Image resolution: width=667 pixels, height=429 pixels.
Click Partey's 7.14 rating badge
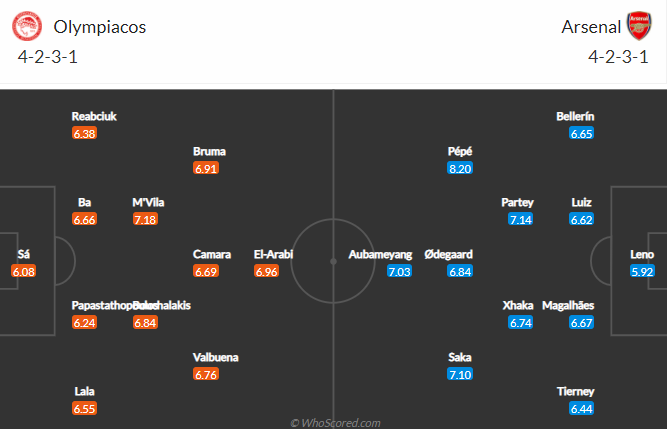[521, 220]
